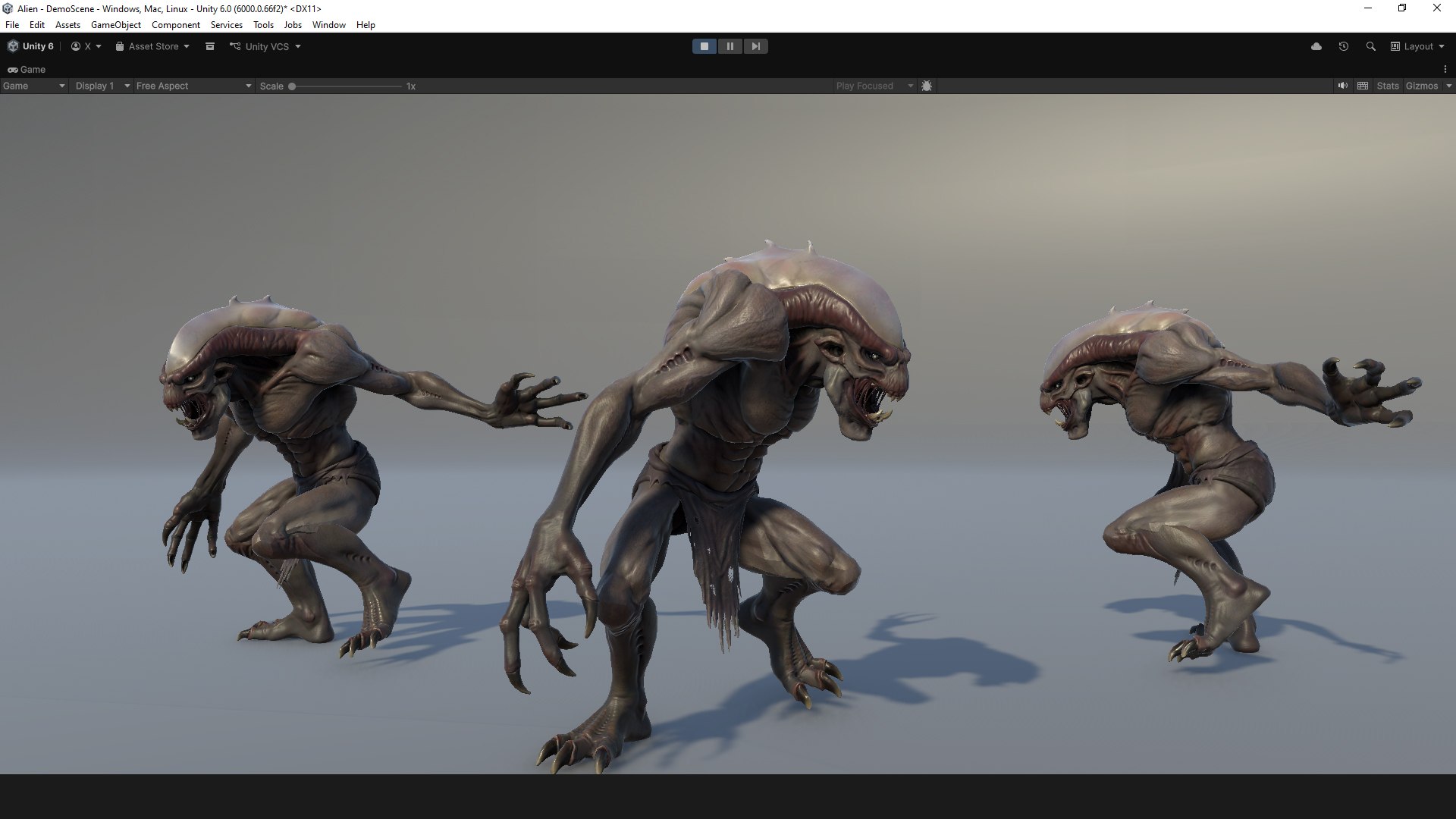Image resolution: width=1456 pixels, height=819 pixels.
Task: Open the Edit menu
Action: (37, 25)
